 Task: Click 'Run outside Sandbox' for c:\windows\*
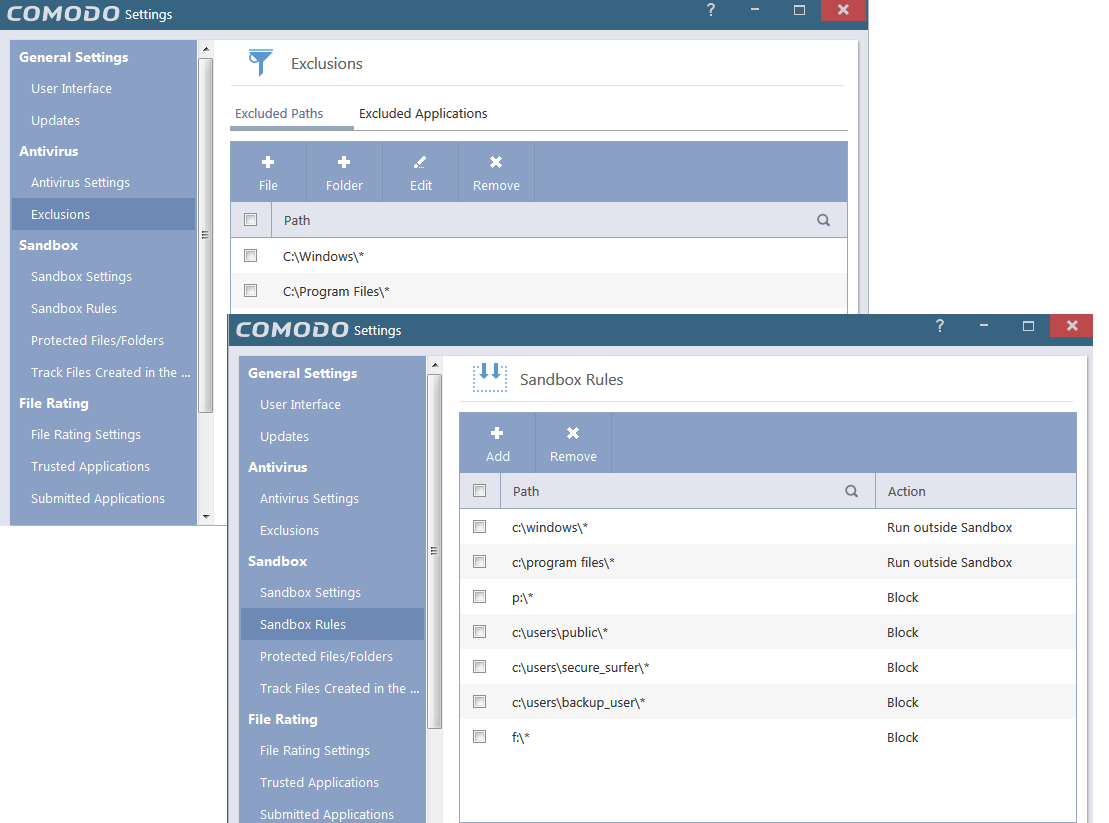click(949, 527)
